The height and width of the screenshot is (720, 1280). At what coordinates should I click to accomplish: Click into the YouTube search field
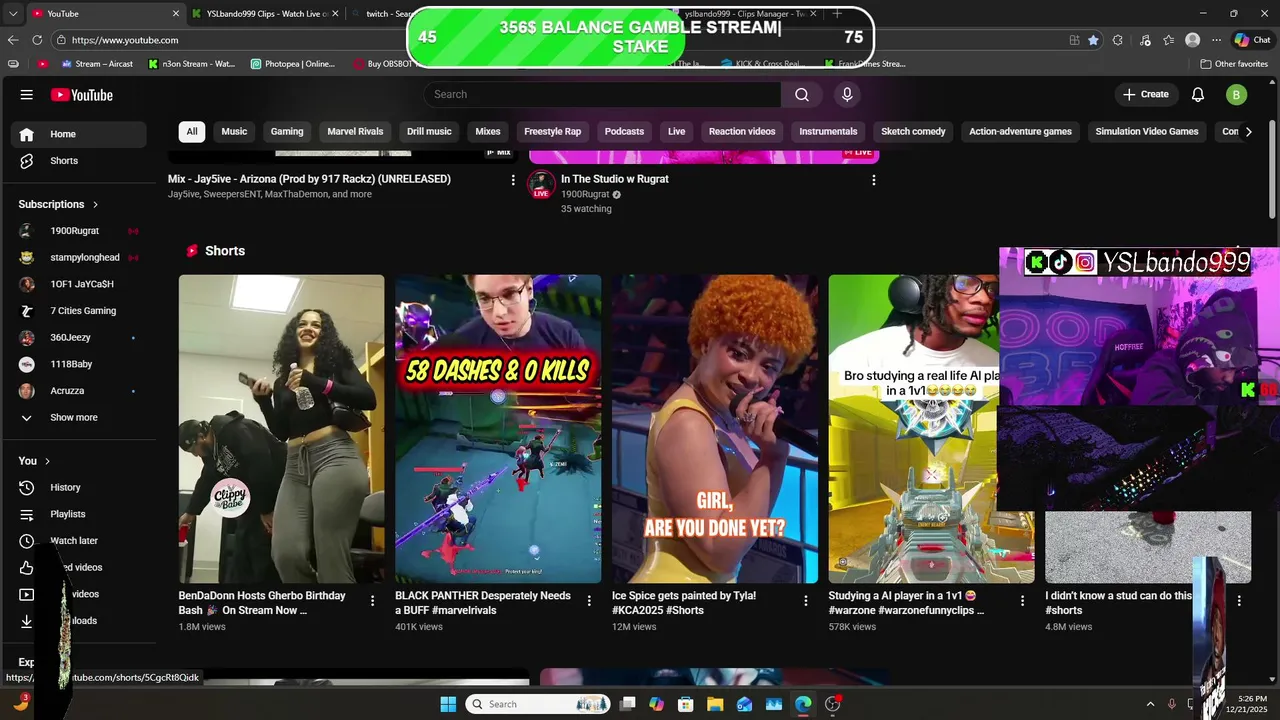point(602,94)
